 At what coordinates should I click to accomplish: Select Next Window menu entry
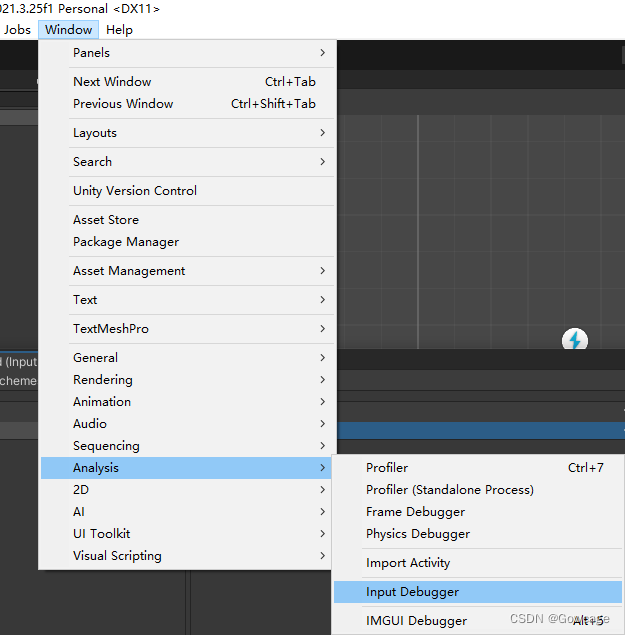(188, 82)
